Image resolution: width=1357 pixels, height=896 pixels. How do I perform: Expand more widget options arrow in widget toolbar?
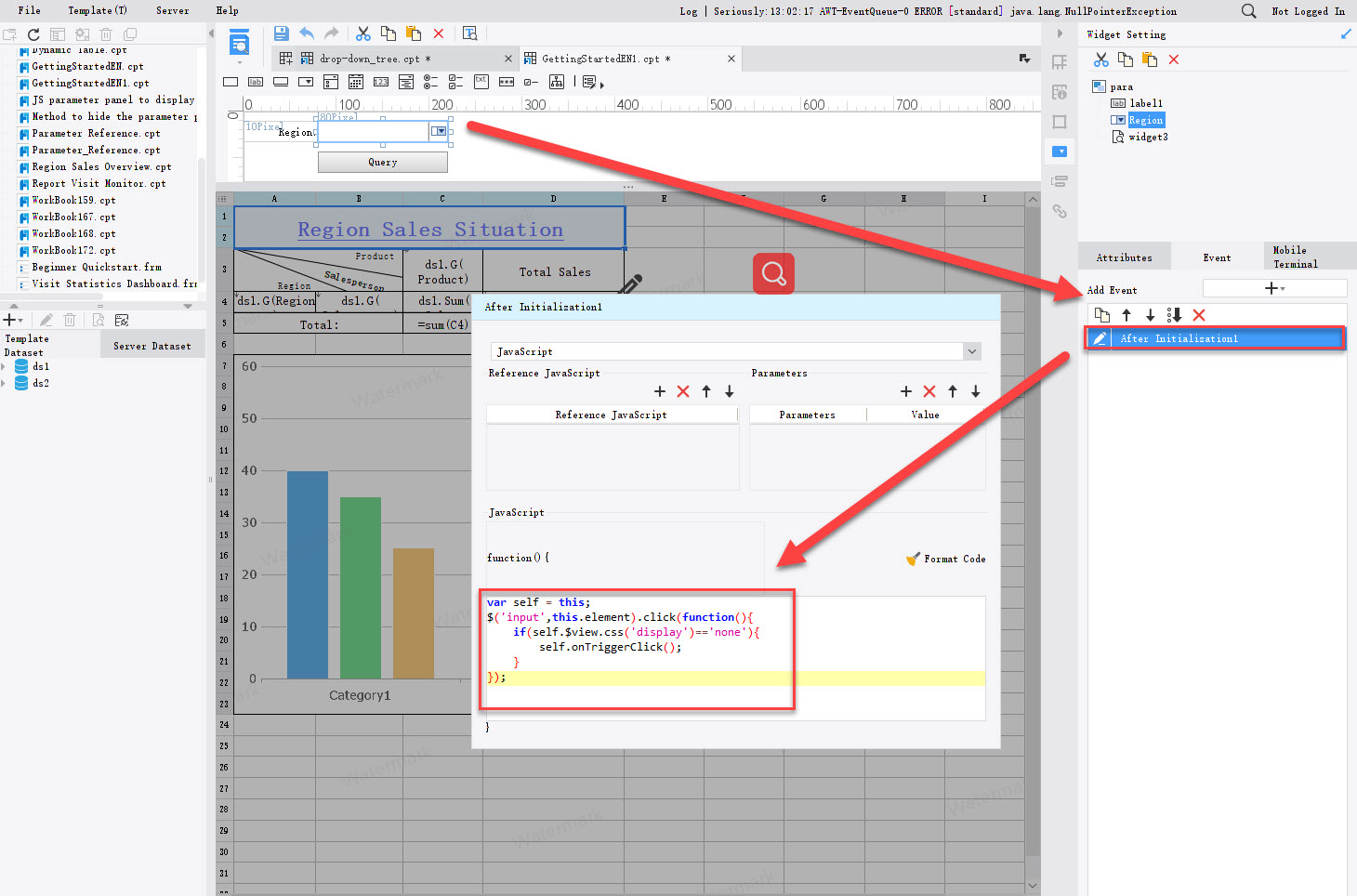coord(601,85)
